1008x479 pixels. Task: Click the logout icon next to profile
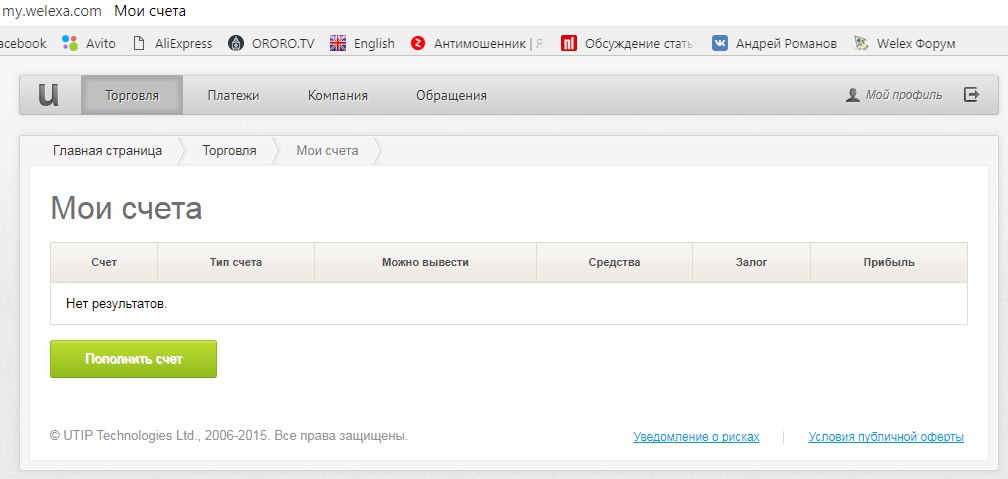[971, 95]
